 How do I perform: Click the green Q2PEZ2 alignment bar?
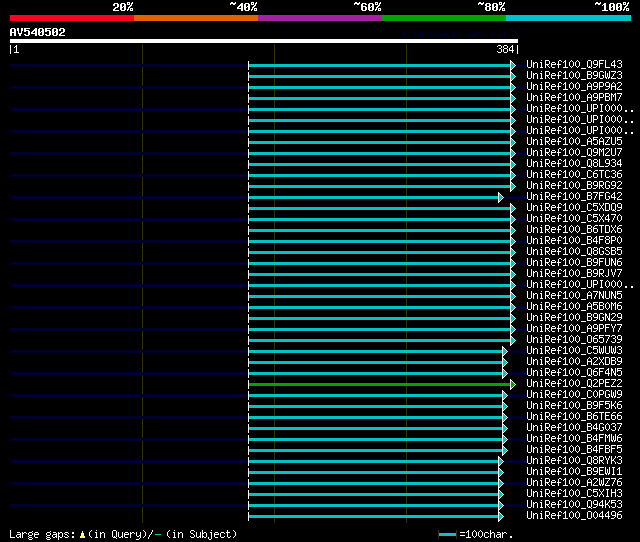click(x=380, y=384)
